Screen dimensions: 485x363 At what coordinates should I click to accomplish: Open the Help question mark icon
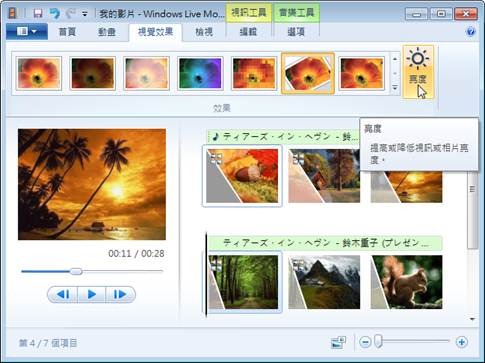point(470,32)
